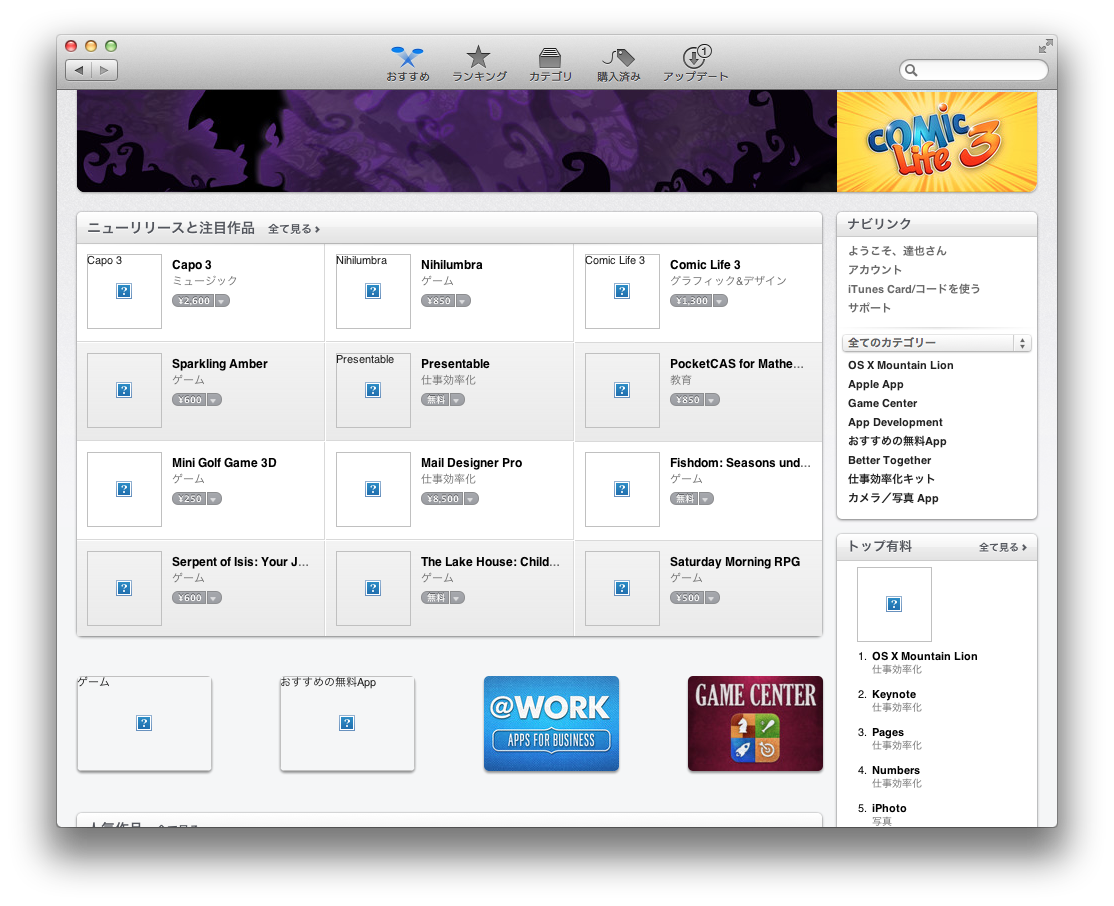Click 全て見る next to ニューリリースと注目作品
The image size is (1114, 906).
(x=293, y=229)
